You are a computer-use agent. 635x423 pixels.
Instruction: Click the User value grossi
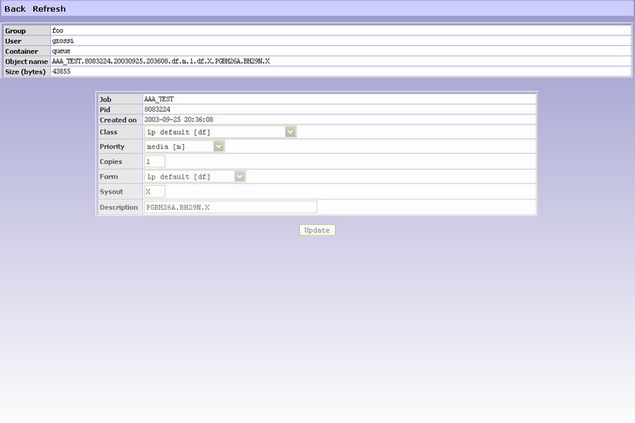63,41
